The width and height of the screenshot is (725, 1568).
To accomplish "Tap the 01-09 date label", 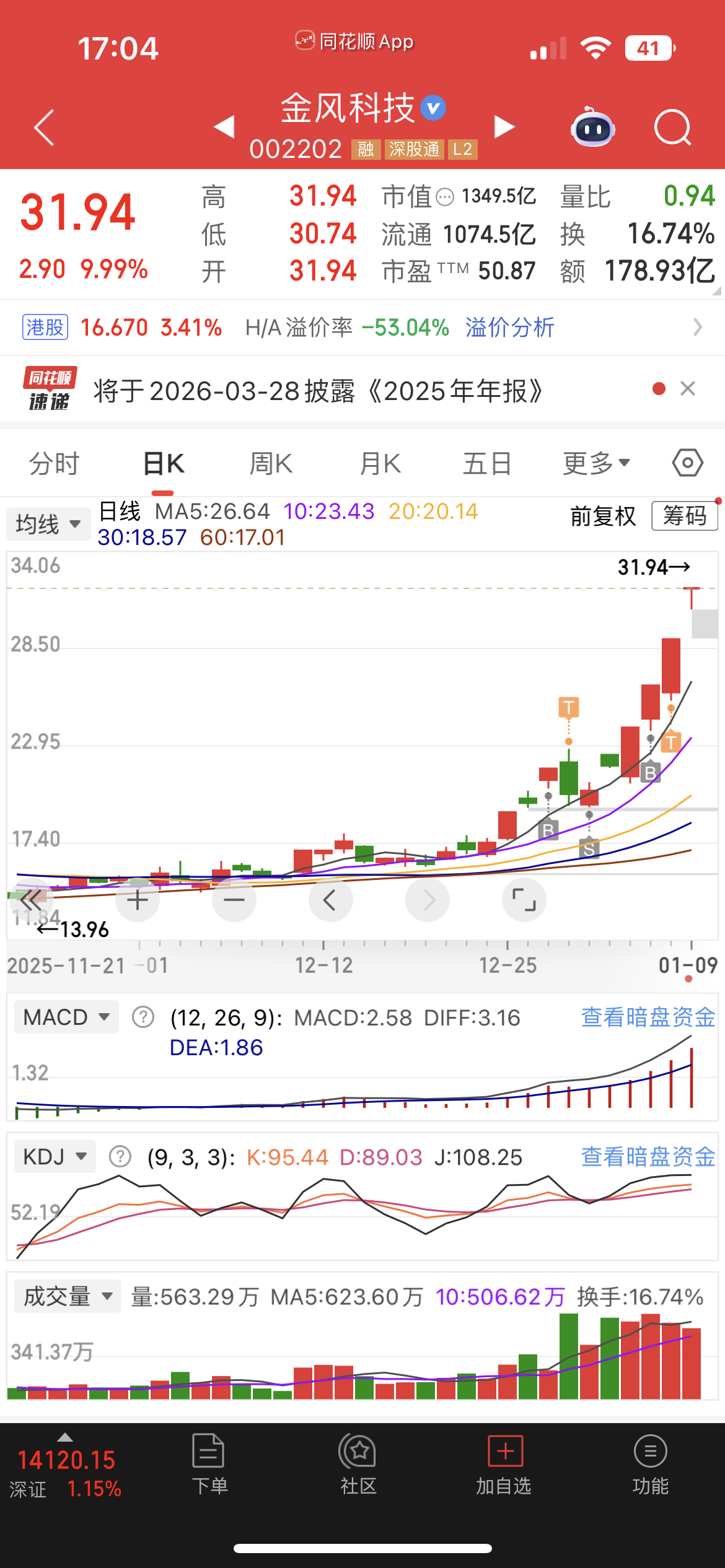I will coord(688,965).
